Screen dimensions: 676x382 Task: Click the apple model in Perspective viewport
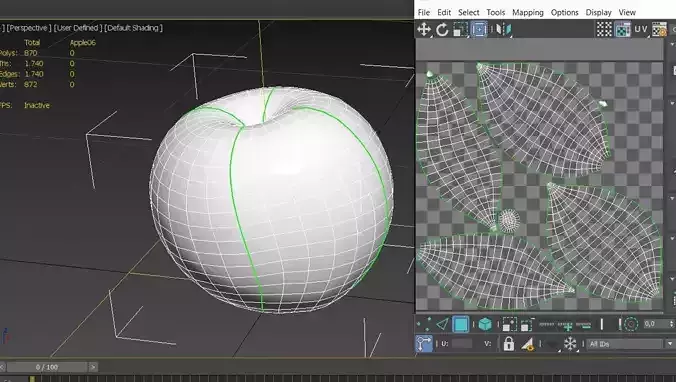(x=272, y=200)
